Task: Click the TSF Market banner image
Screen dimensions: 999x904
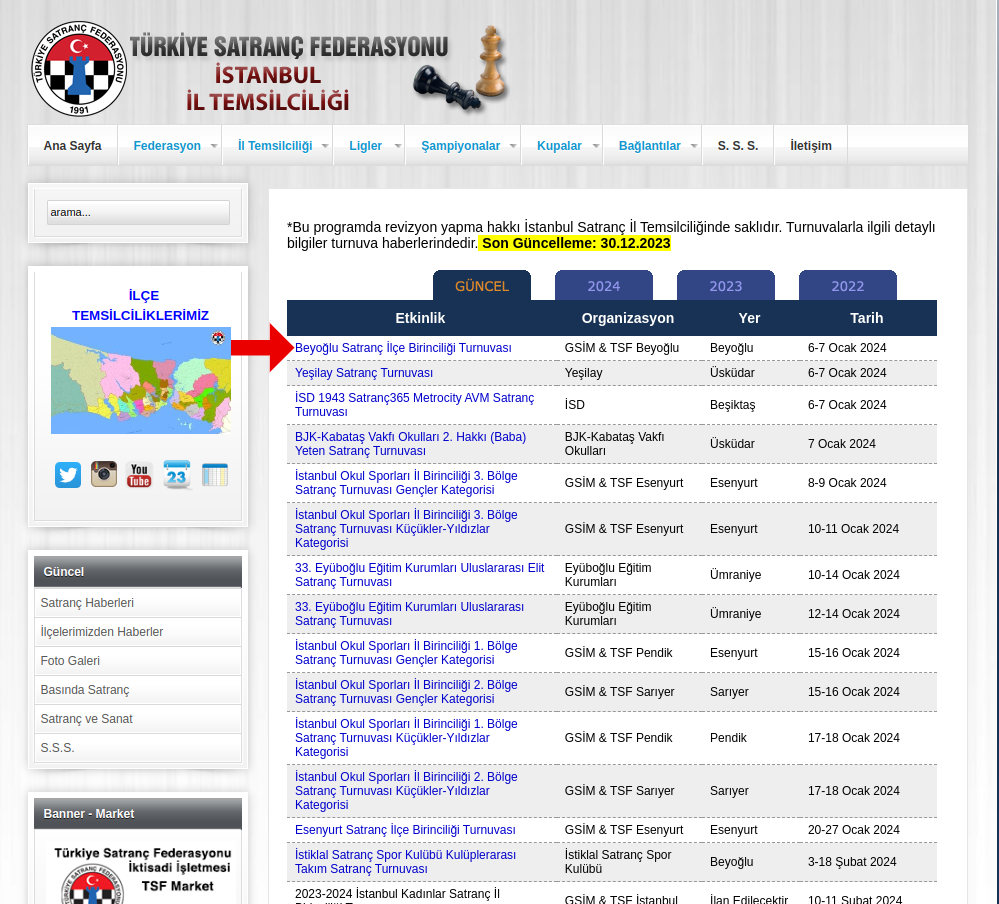Action: point(141,872)
